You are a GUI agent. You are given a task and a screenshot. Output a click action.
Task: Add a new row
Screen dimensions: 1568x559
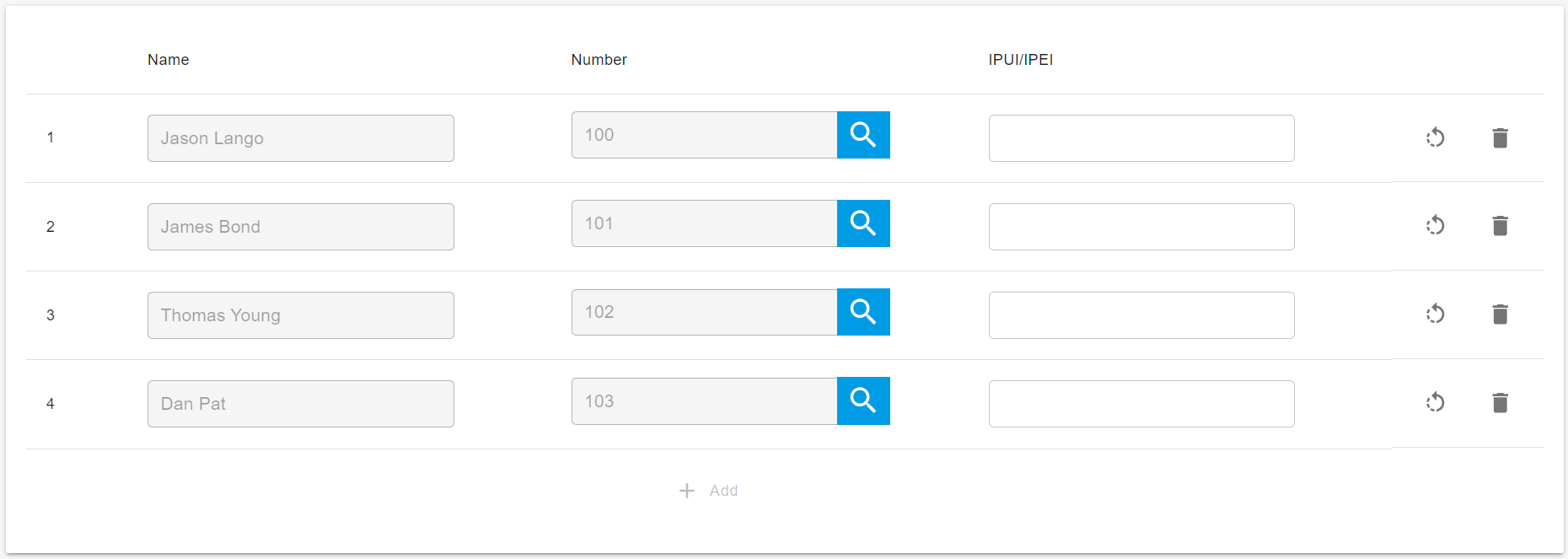click(709, 491)
